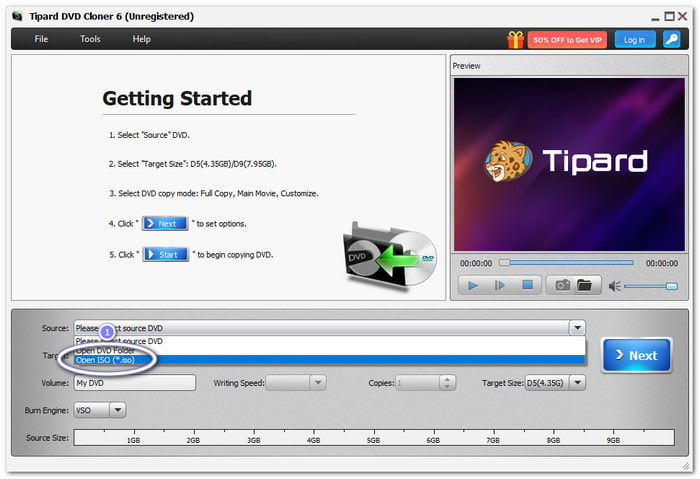
Task: Choose Open DVD Folder option
Action: (329, 350)
